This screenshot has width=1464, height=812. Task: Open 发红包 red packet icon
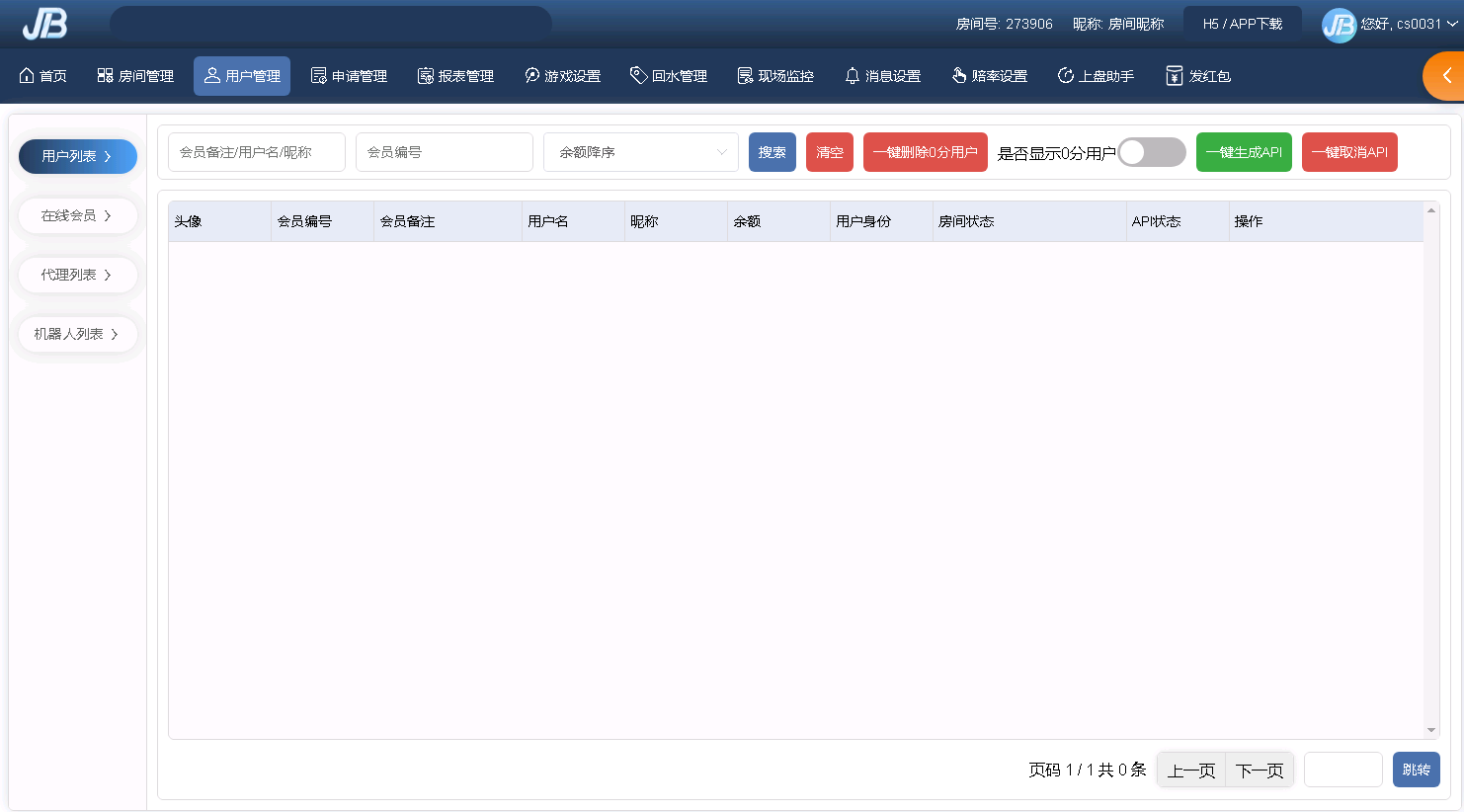click(1174, 76)
